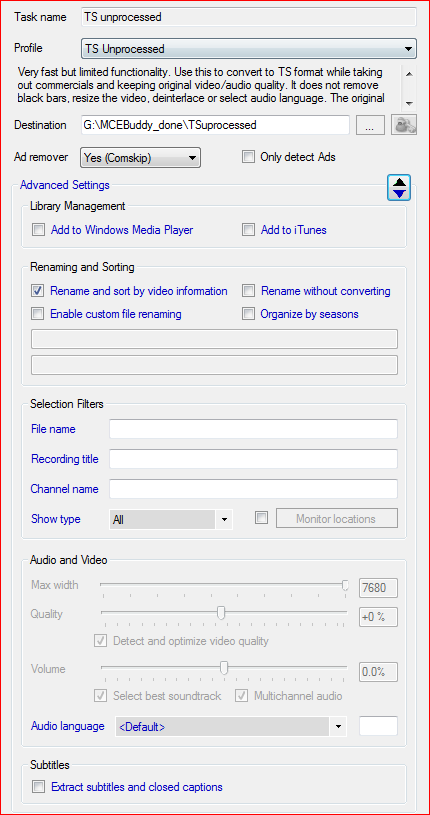430x815 pixels.
Task: Expand the Ad remover combo box
Action: click(x=140, y=157)
